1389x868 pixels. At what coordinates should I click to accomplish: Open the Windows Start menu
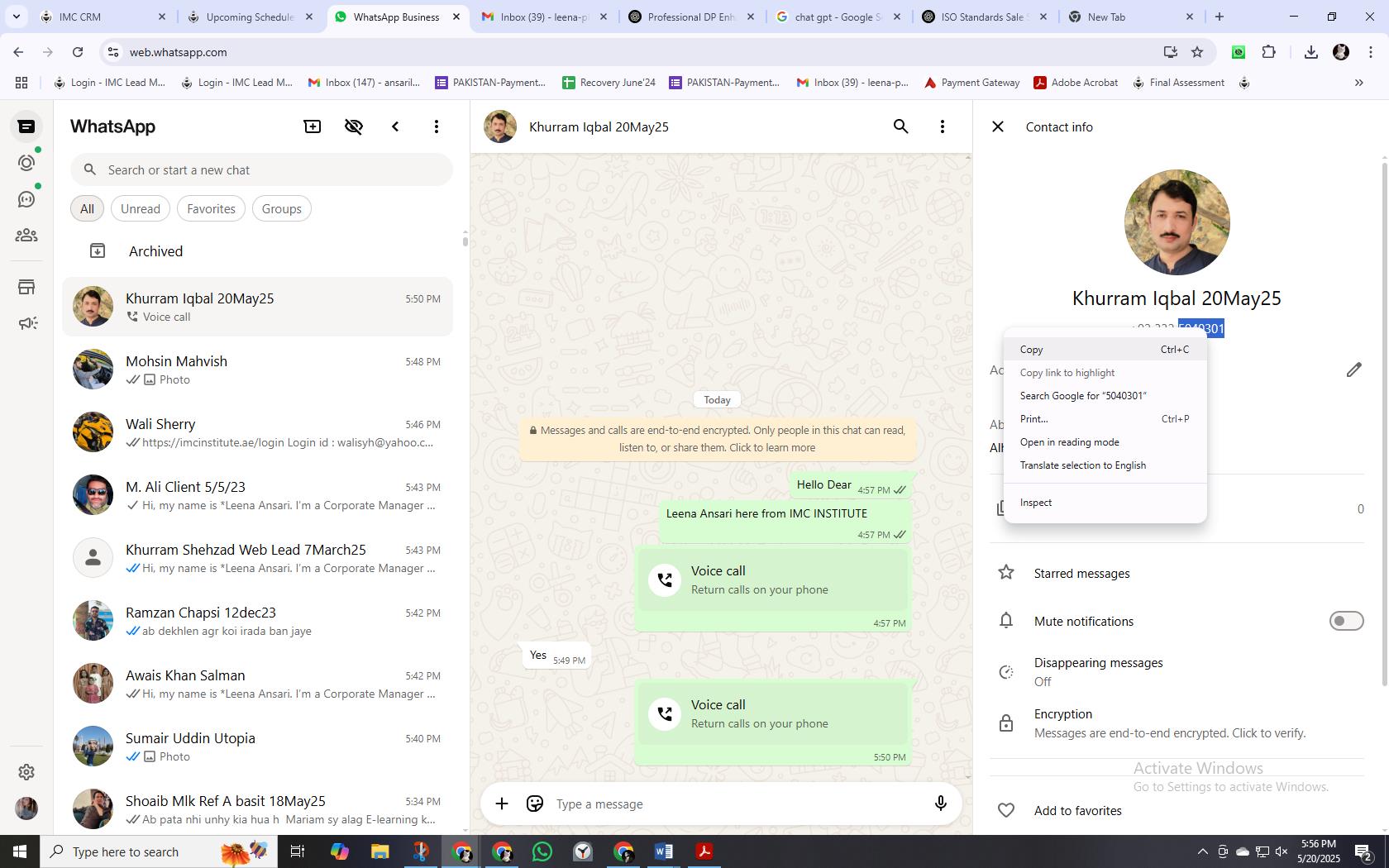(20, 851)
